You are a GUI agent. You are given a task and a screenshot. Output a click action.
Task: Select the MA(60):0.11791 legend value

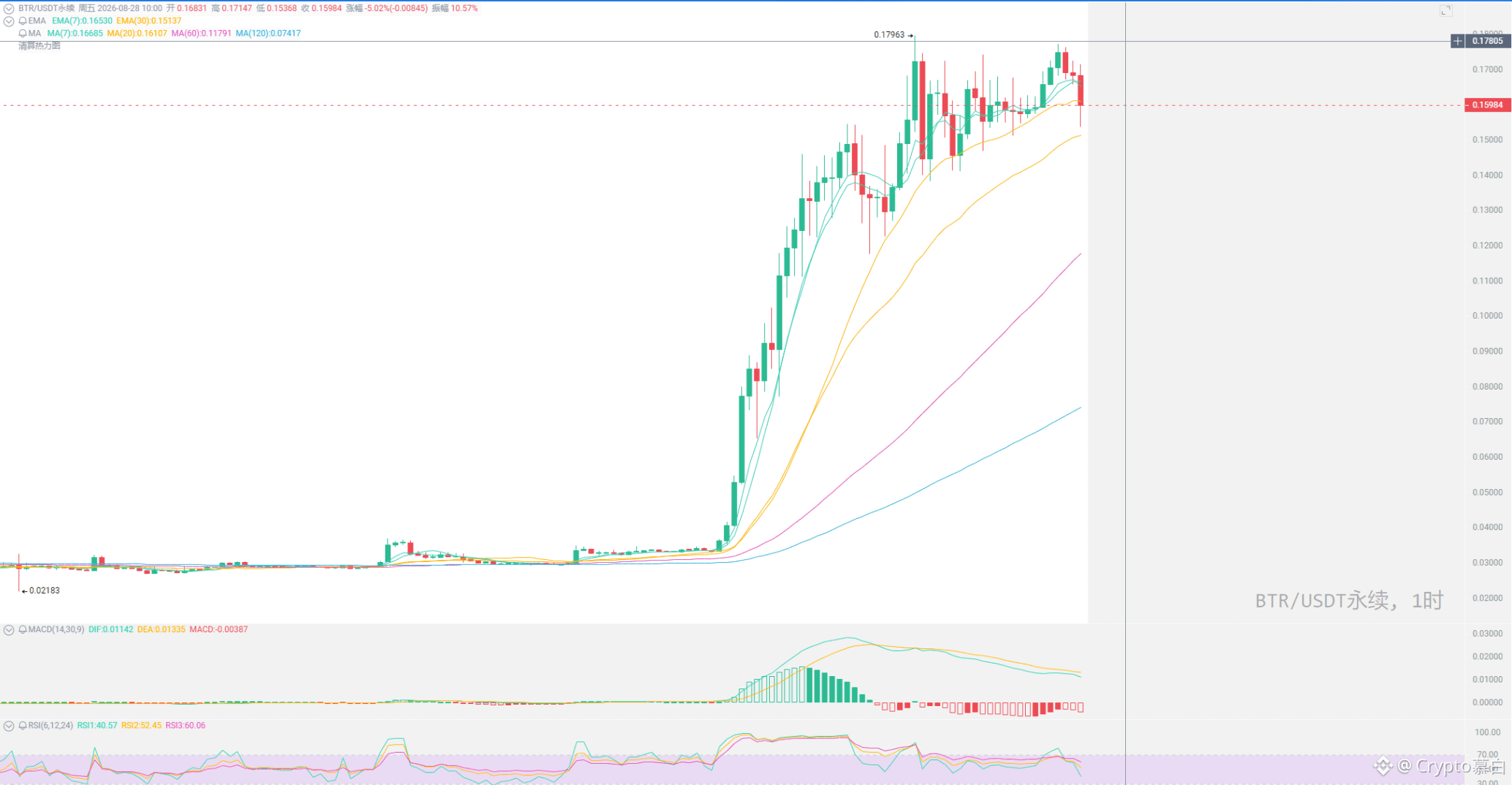point(201,34)
